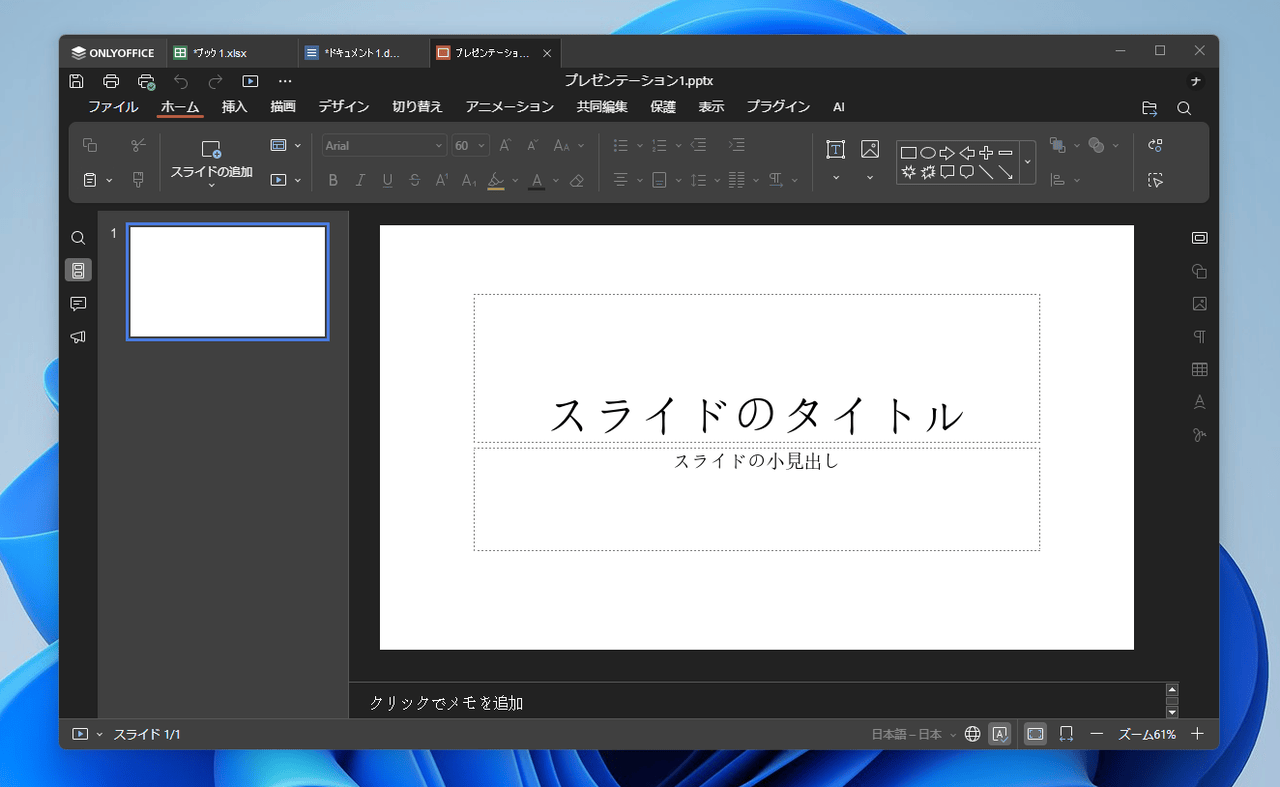Screen dimensions: 1280x787
Task: Toggle spell checking in the status bar
Action: coord(999,734)
